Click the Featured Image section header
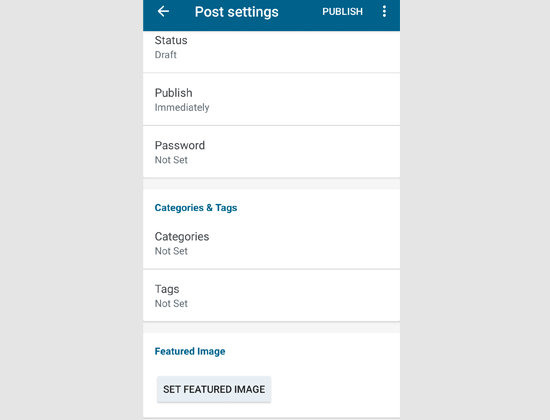This screenshot has height=420, width=550. coord(190,351)
